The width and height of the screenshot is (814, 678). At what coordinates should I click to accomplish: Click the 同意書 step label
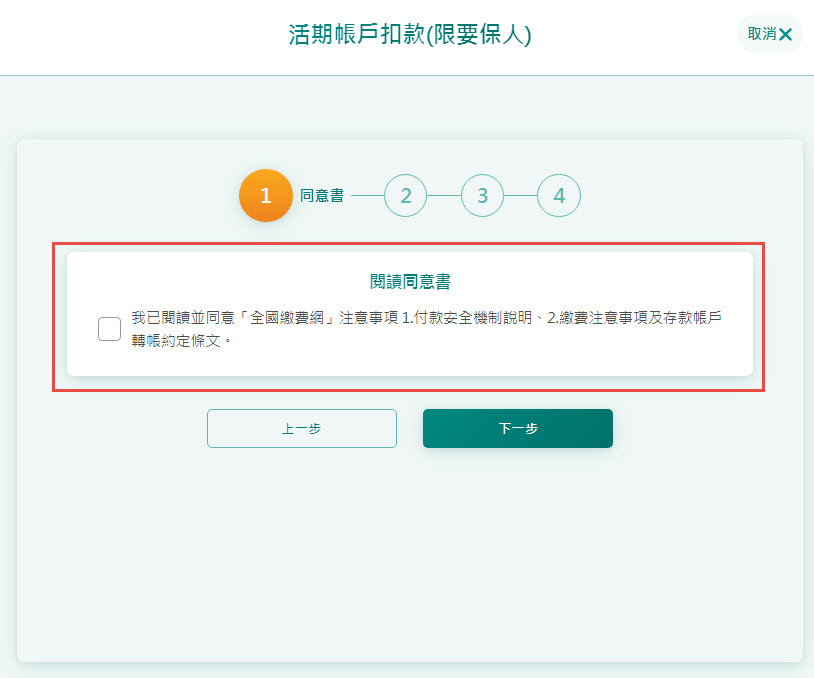tap(322, 196)
